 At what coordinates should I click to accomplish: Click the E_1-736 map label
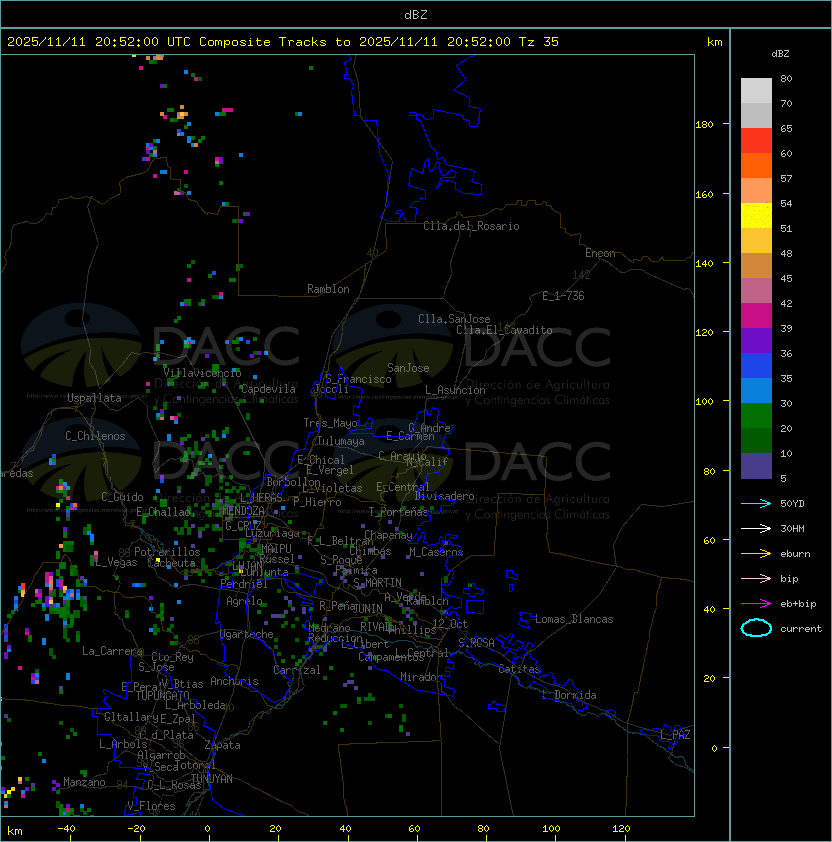[563, 296]
